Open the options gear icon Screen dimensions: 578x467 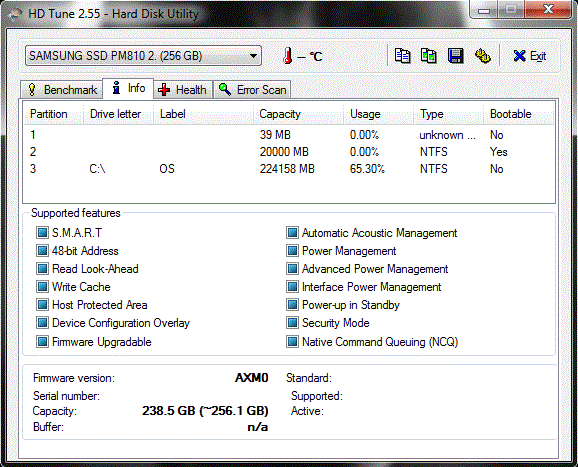point(483,56)
